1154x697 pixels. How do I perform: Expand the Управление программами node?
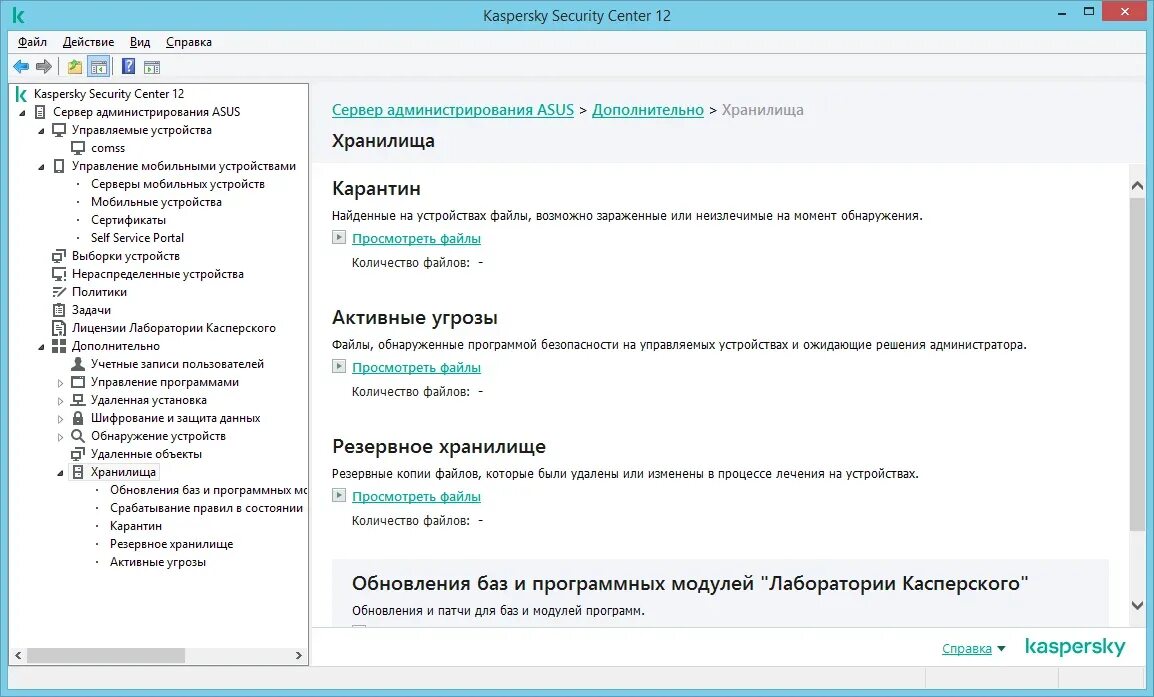click(60, 383)
